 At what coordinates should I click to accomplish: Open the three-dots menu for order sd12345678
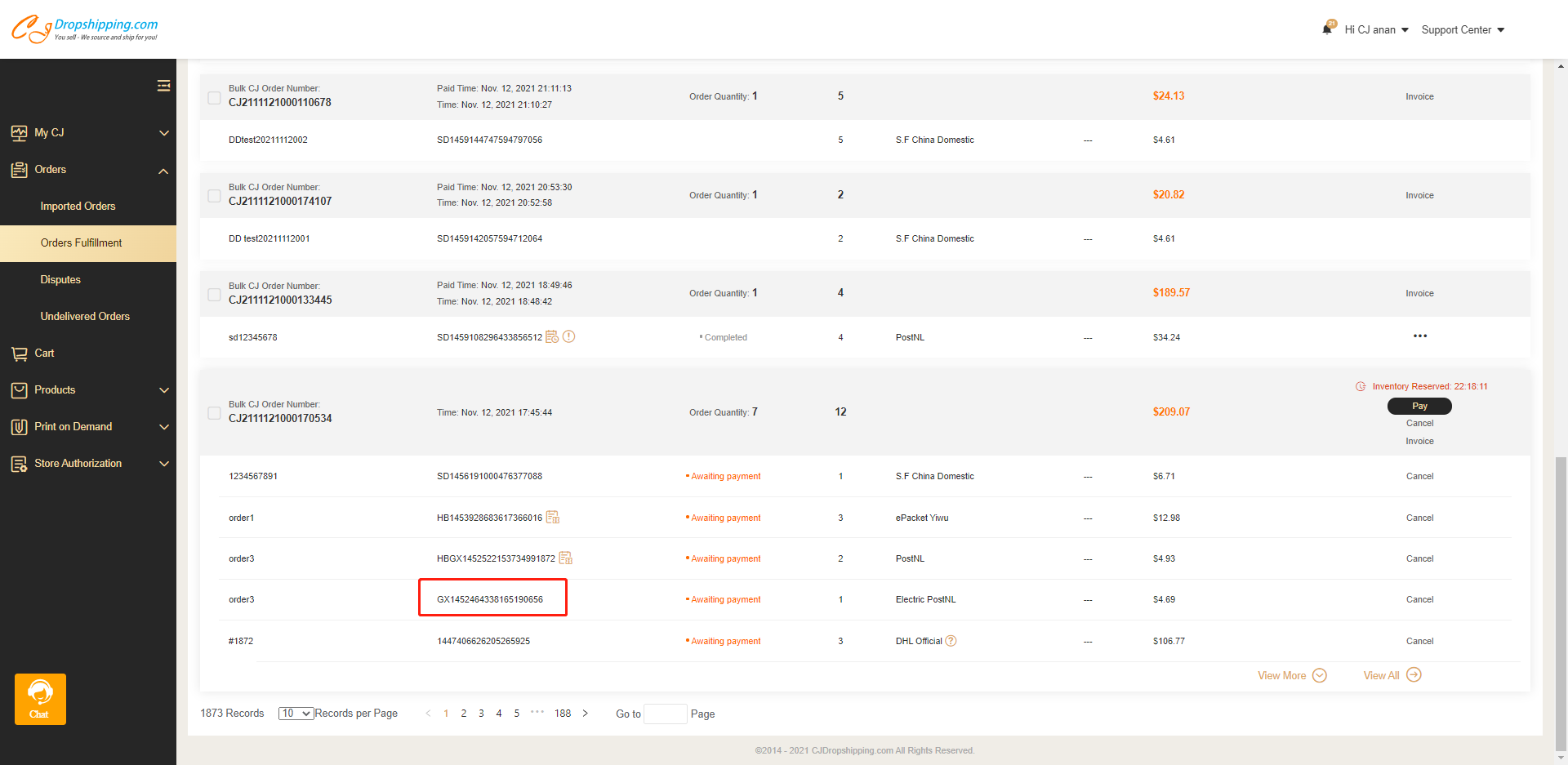1419,336
